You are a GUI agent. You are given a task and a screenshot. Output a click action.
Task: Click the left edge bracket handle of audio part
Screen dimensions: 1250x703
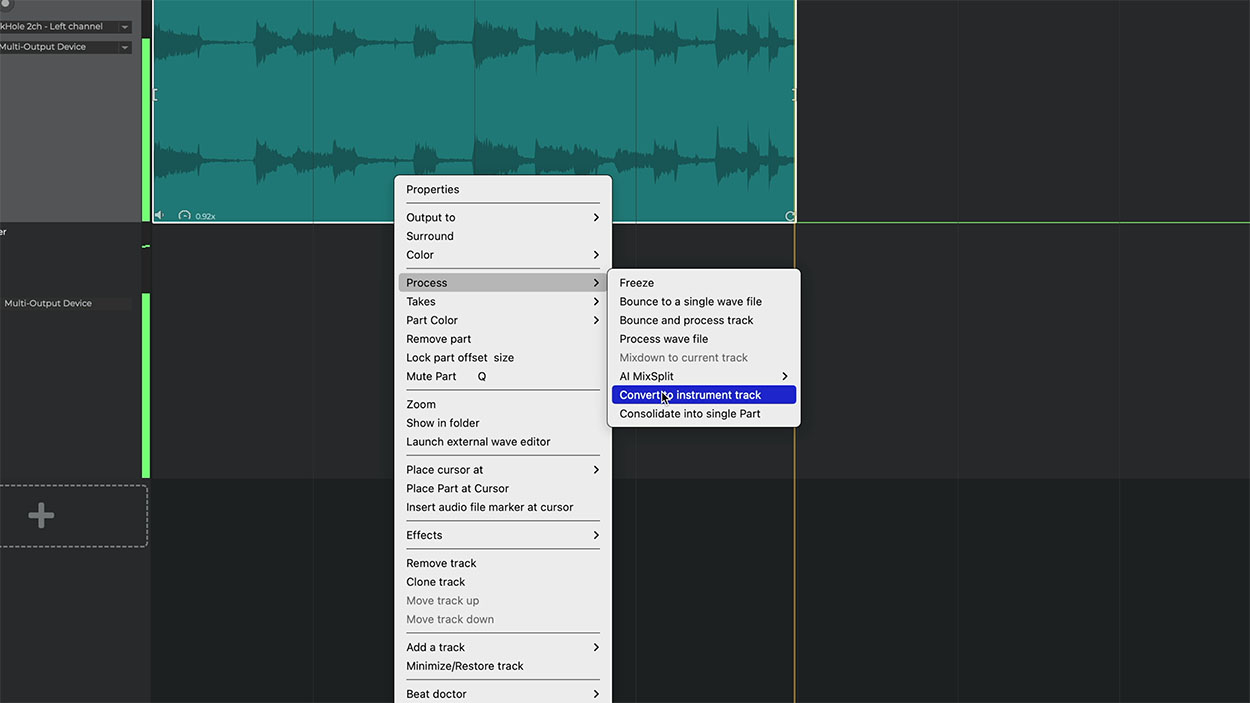point(155,94)
